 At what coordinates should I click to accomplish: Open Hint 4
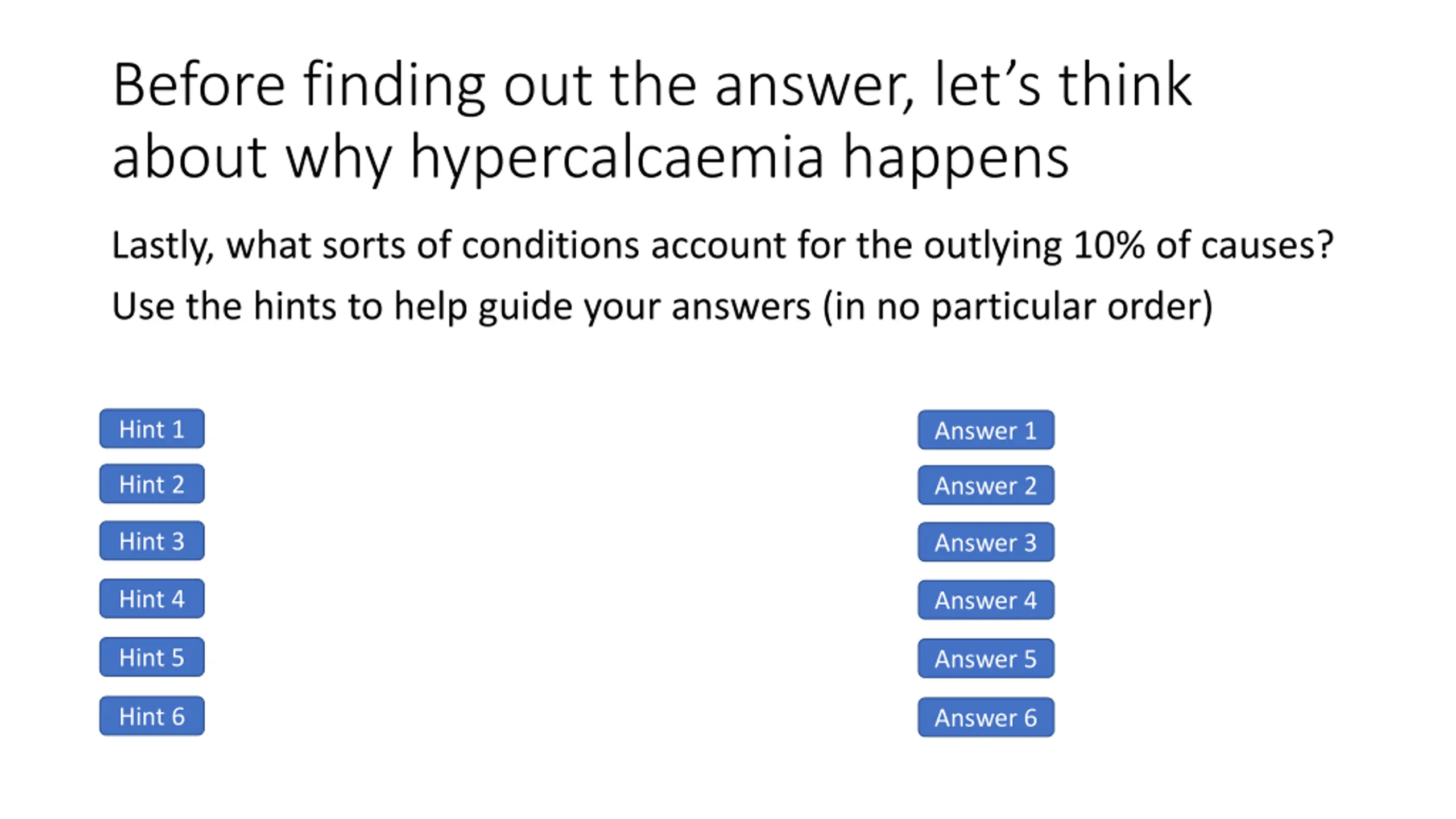(152, 598)
